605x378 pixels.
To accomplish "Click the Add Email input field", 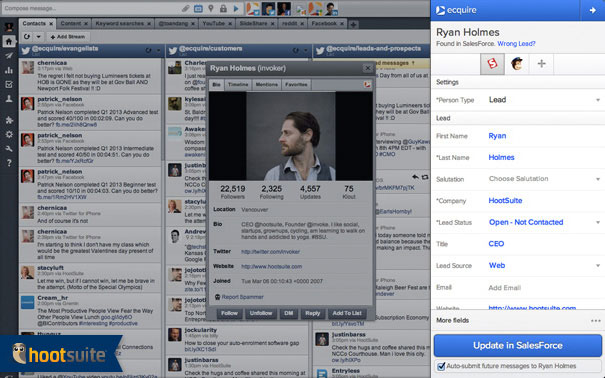I will pyautogui.click(x=544, y=288).
